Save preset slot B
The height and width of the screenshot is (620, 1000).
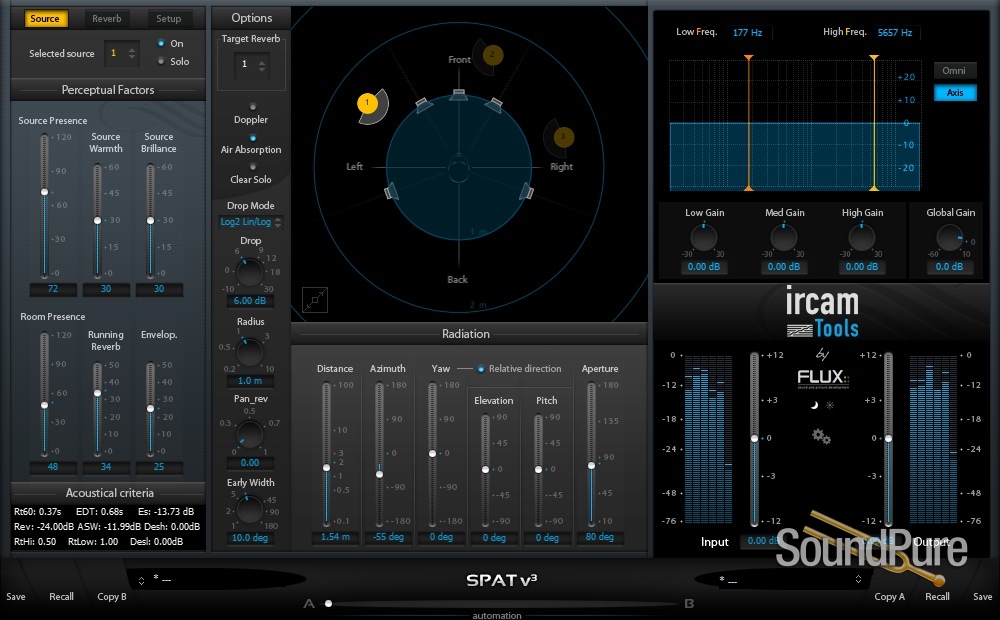tap(982, 597)
